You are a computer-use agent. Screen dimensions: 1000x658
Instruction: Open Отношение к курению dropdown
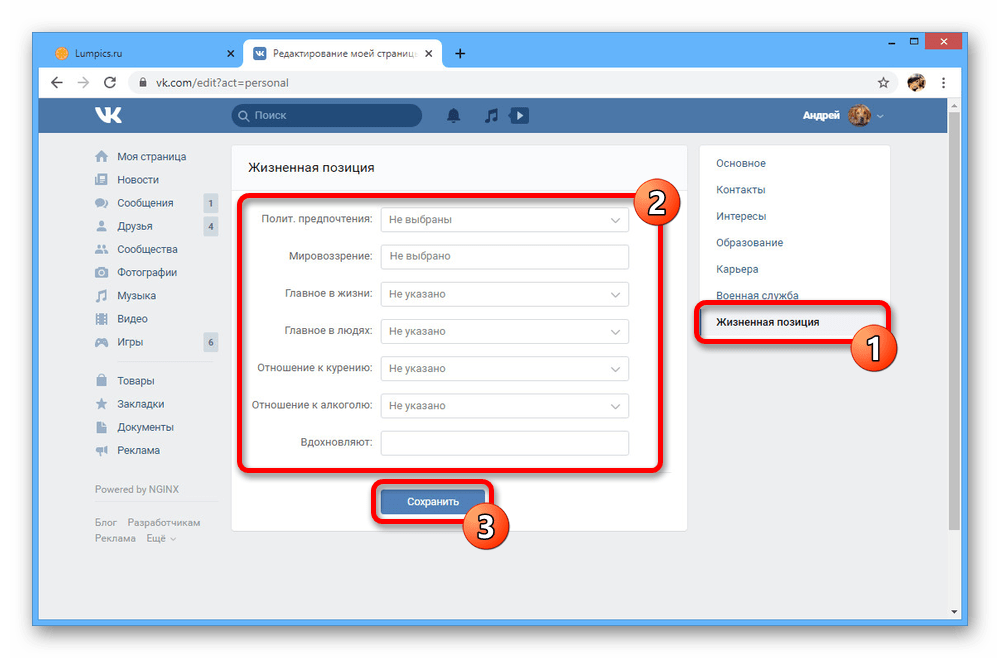pyautogui.click(x=504, y=368)
